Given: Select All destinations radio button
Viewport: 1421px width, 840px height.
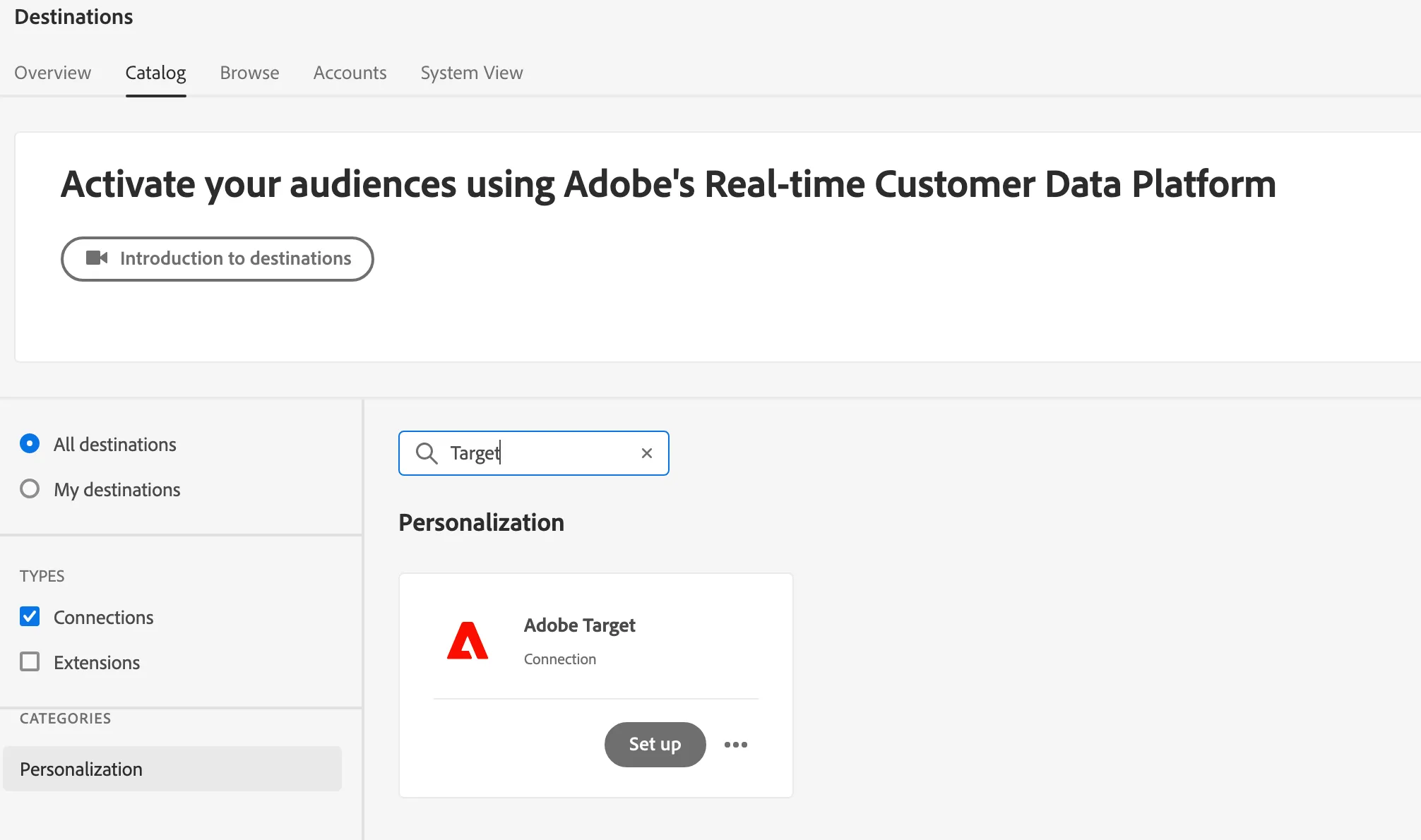Looking at the screenshot, I should click(30, 443).
